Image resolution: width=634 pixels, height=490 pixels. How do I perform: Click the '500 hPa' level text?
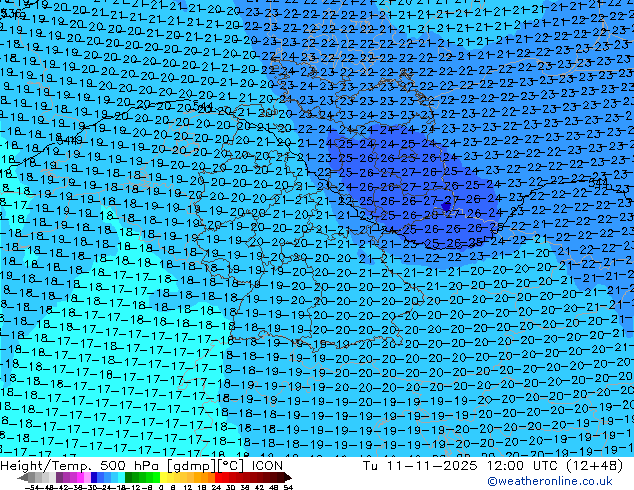point(128,465)
